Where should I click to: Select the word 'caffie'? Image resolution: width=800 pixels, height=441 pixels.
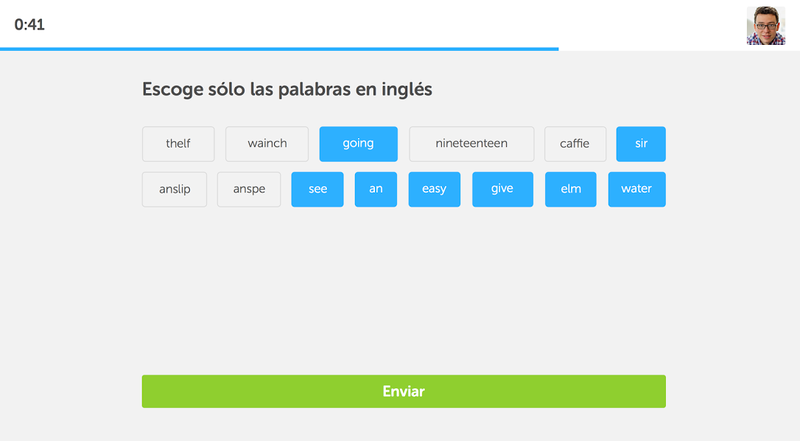575,144
